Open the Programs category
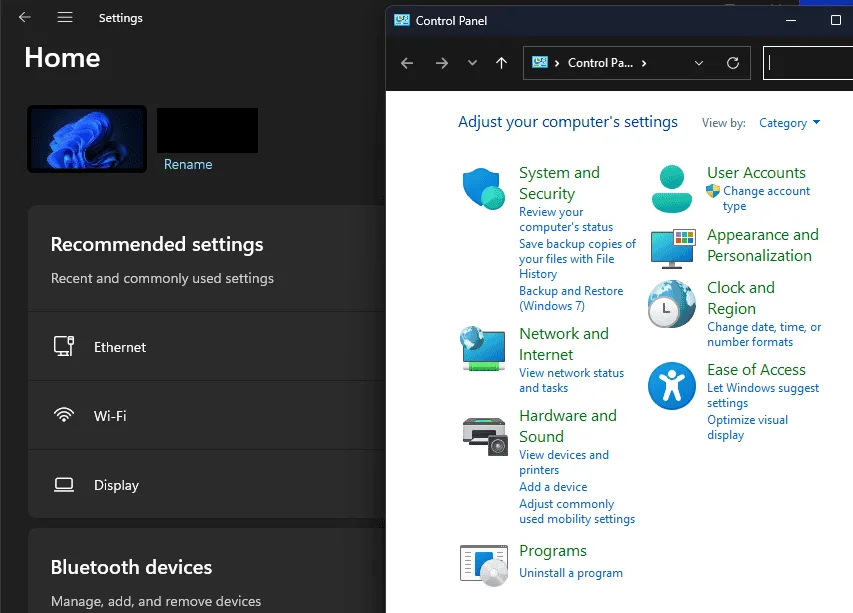The image size is (853, 613). [x=553, y=550]
